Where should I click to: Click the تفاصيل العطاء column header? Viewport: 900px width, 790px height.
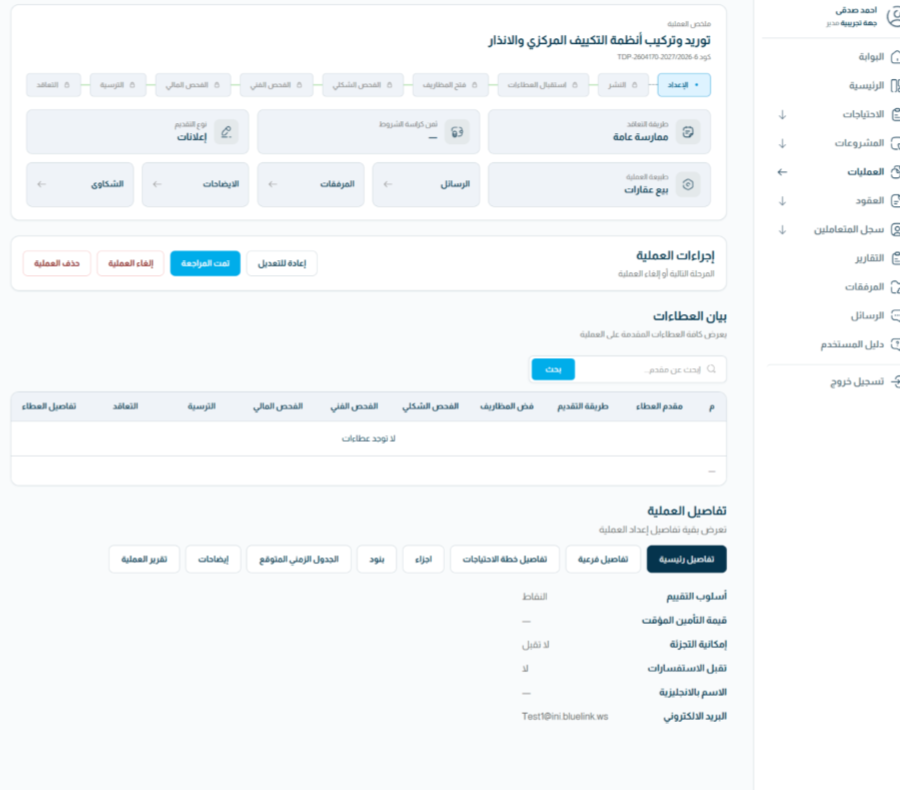(49, 406)
